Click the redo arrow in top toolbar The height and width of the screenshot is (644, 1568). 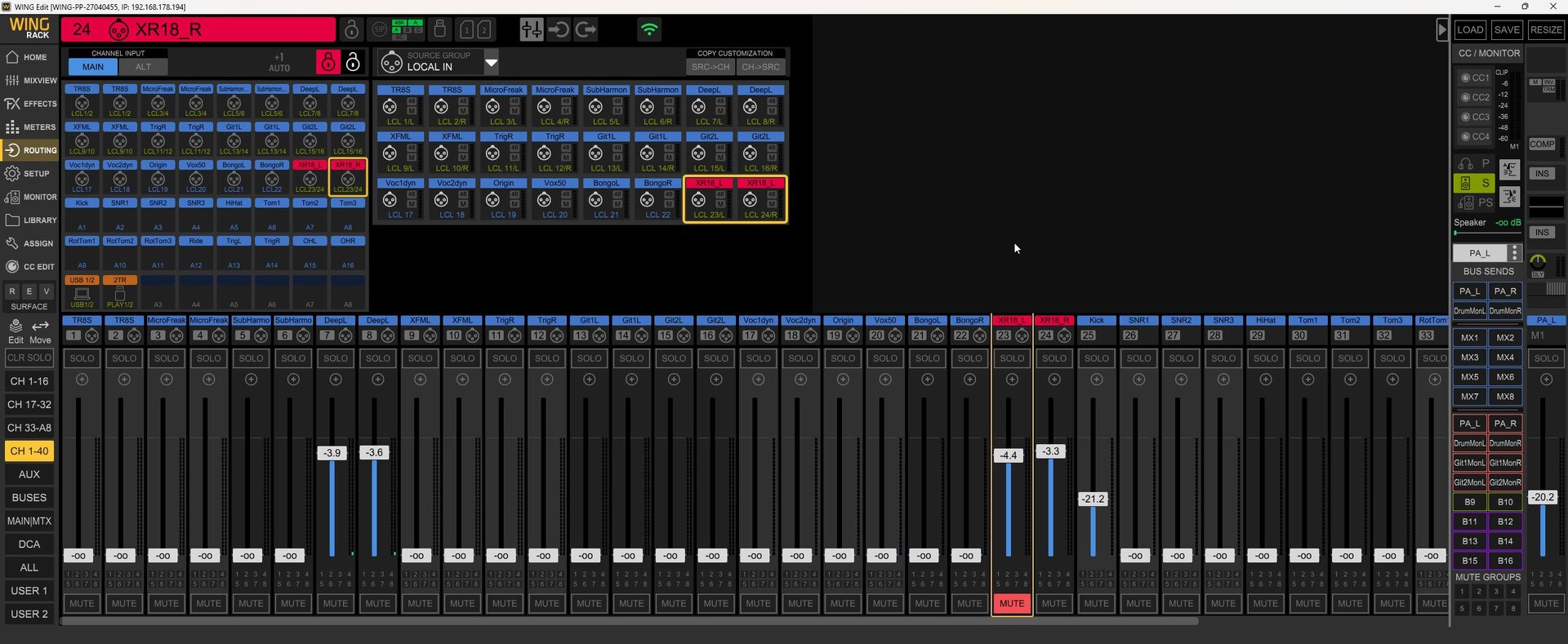[586, 30]
